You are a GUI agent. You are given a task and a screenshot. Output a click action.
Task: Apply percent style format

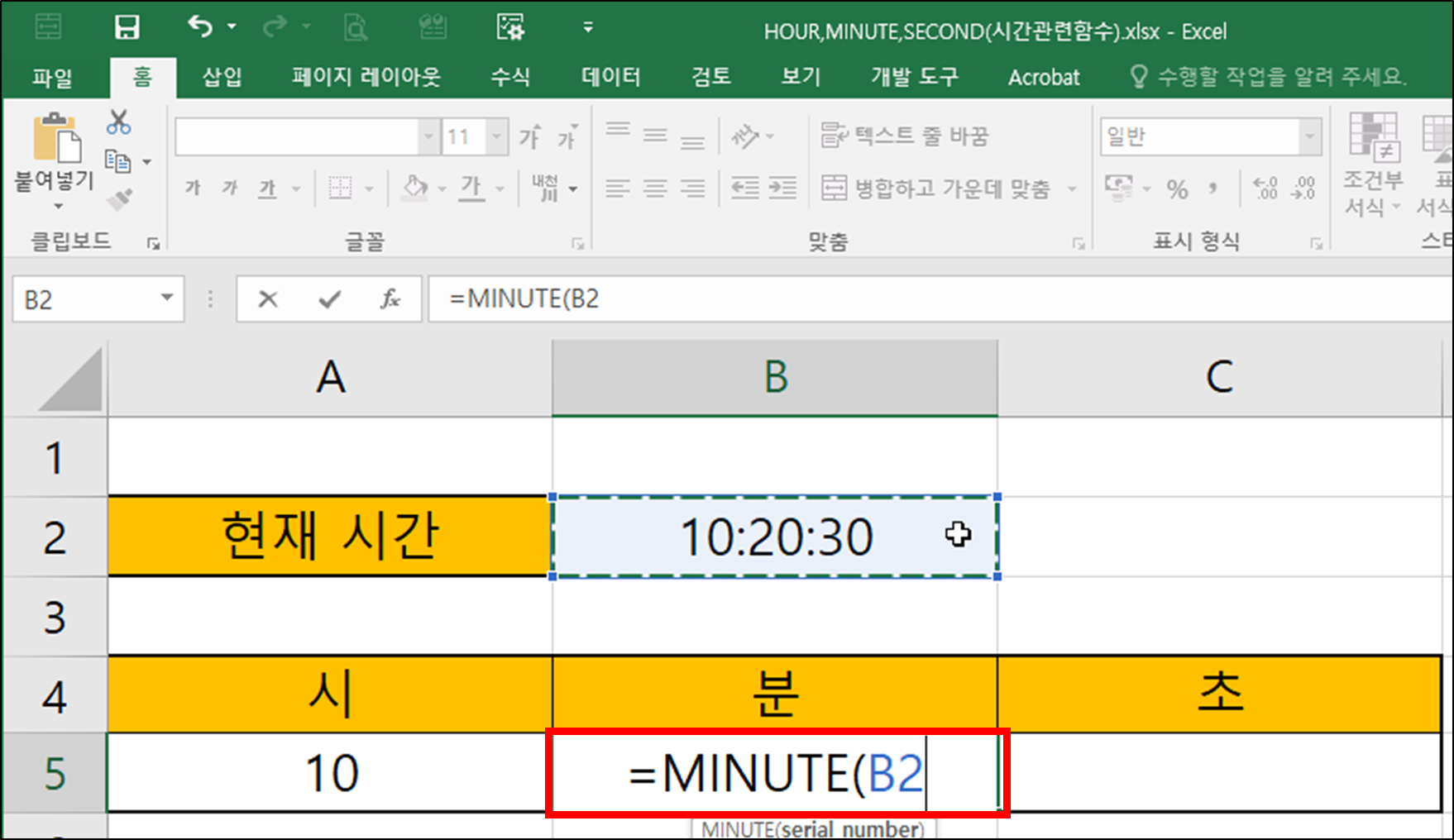[1177, 189]
